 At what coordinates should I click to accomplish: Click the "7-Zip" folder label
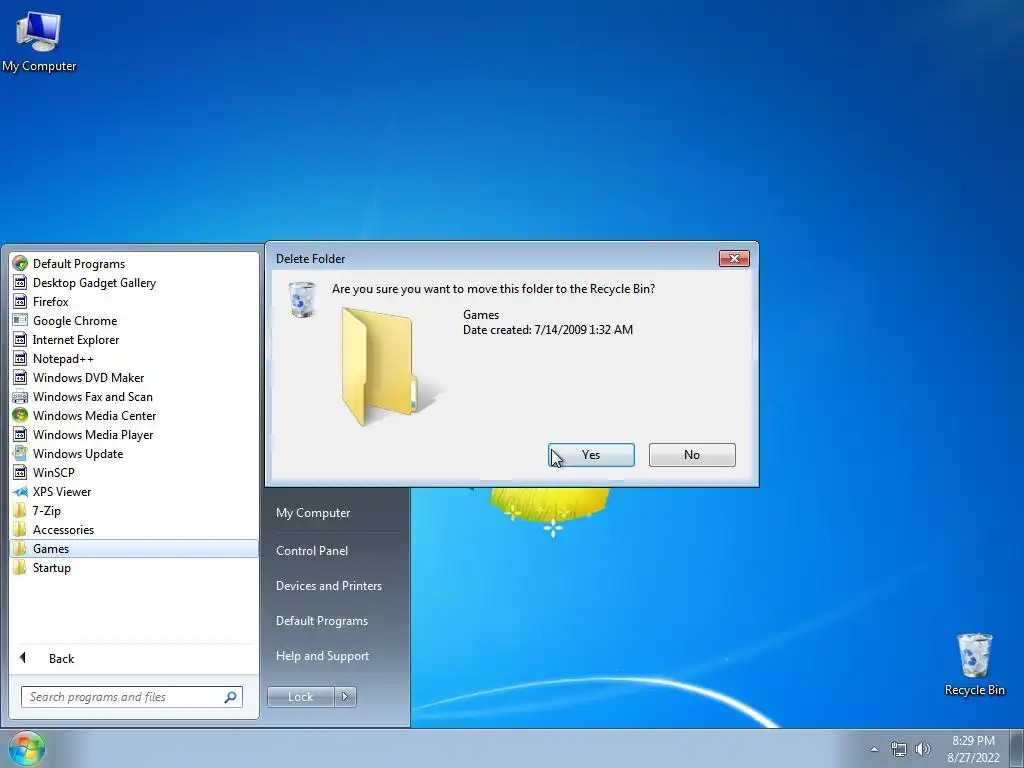pyautogui.click(x=46, y=511)
